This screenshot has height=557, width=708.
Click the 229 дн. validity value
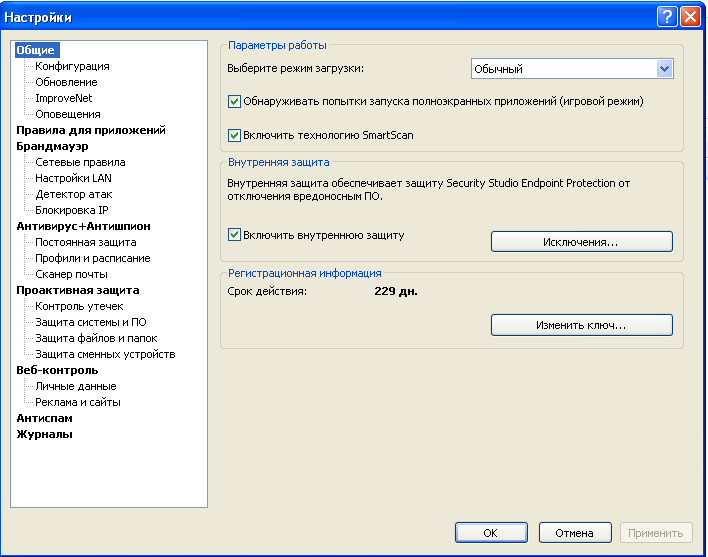click(396, 291)
